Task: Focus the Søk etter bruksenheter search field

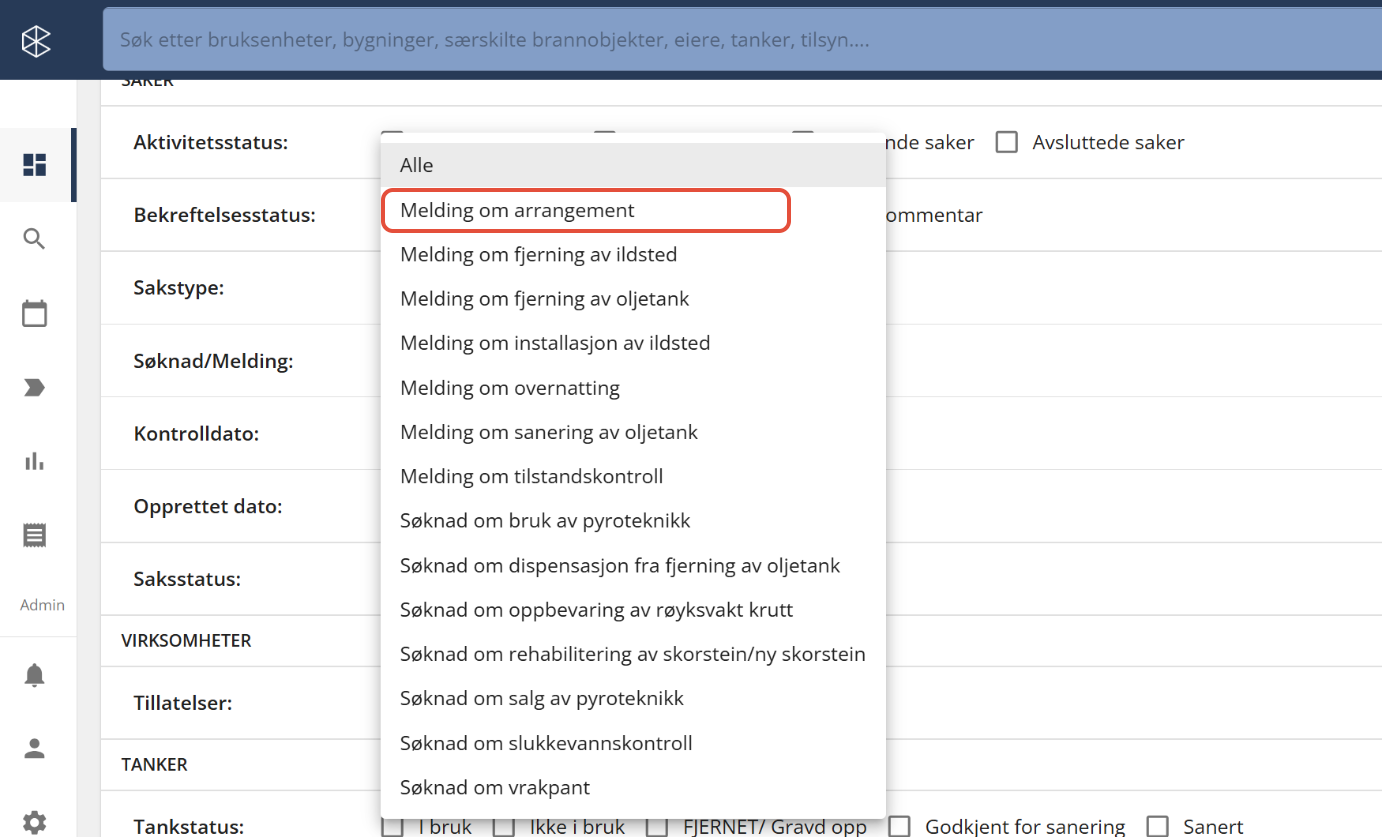Action: click(x=742, y=40)
